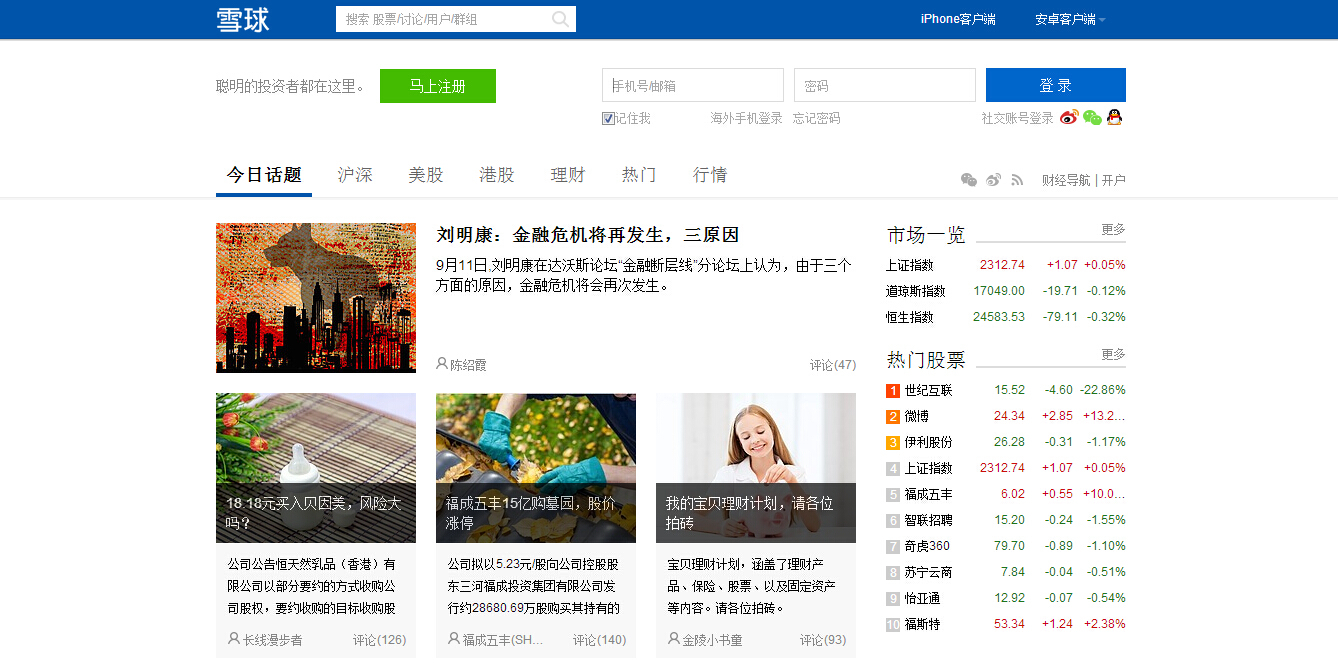Viewport: 1338px width, 665px height.
Task: Switch to 热门 tab
Action: [639, 175]
